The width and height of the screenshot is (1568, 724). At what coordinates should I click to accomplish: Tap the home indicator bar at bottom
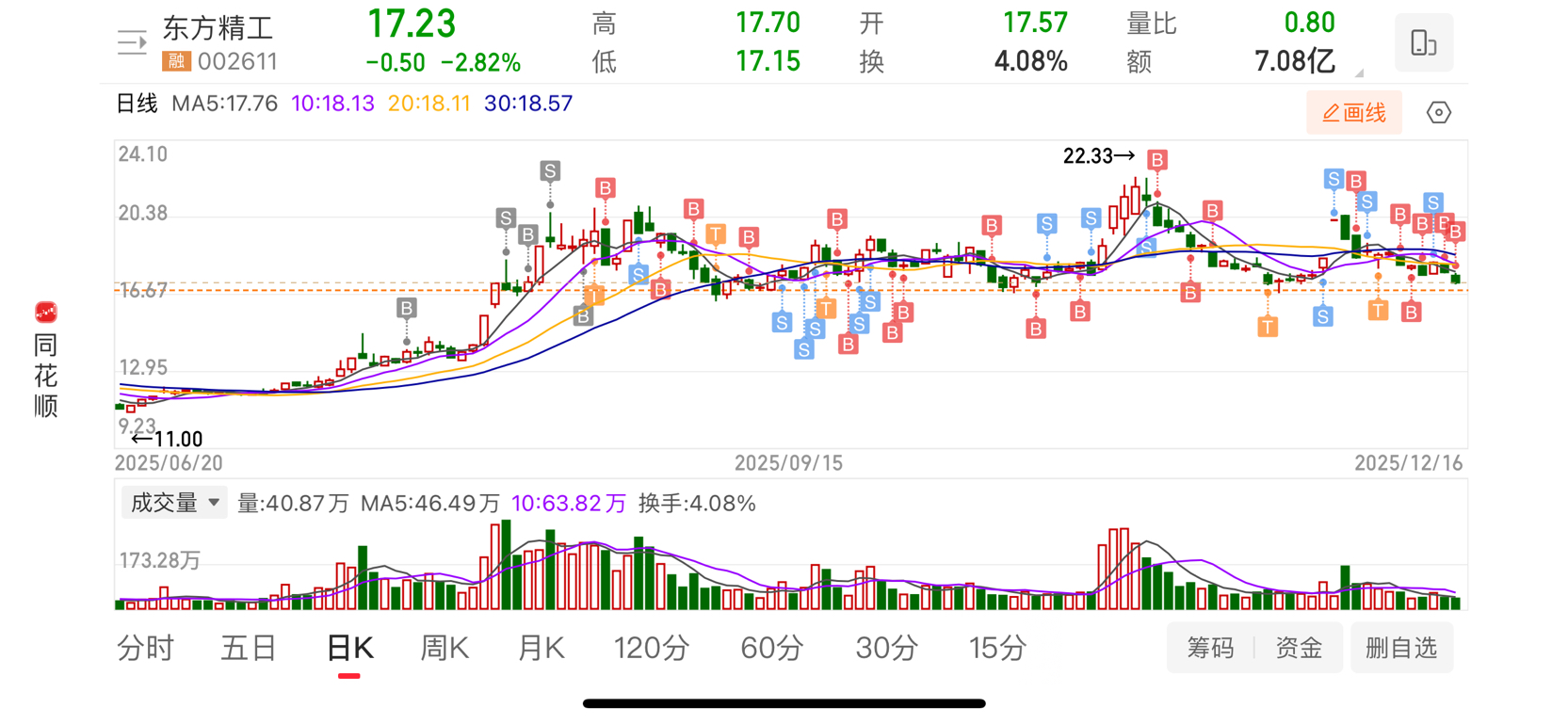784,703
